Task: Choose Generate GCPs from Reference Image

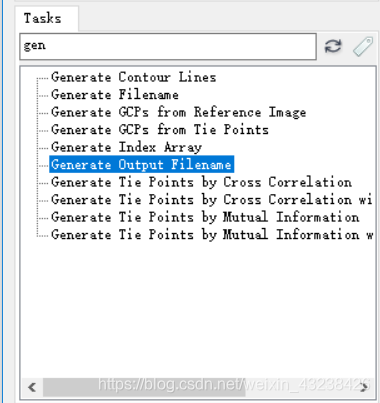Action: point(178,112)
